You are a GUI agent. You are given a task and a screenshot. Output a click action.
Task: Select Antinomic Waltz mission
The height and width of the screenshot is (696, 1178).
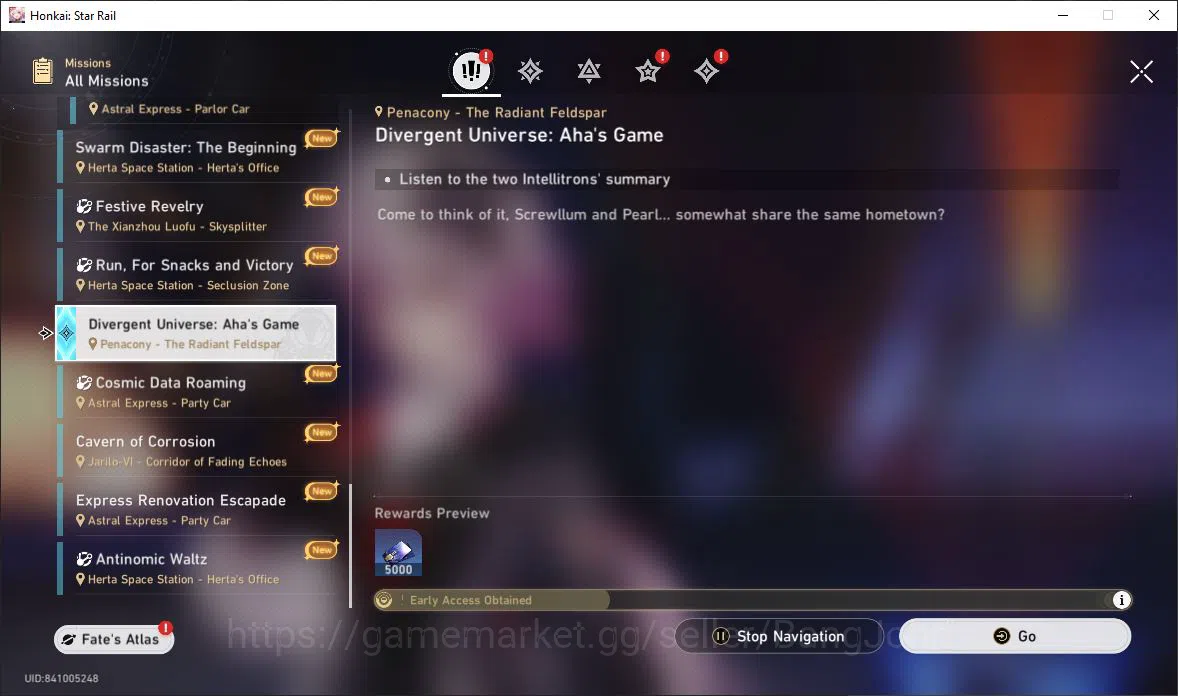click(x=197, y=567)
